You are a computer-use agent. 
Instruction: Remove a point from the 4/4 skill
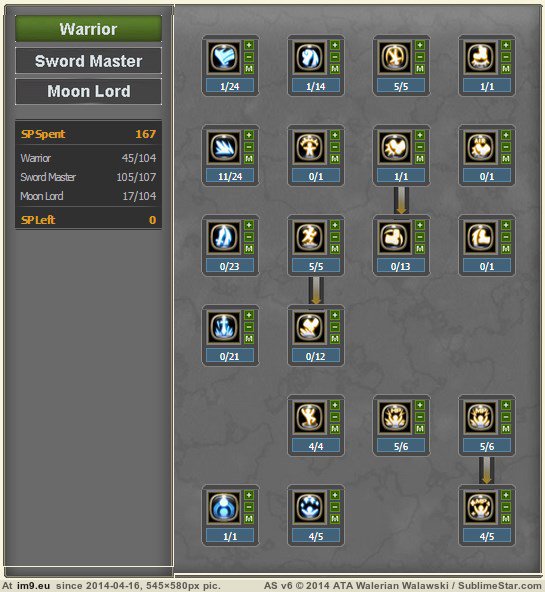point(334,417)
